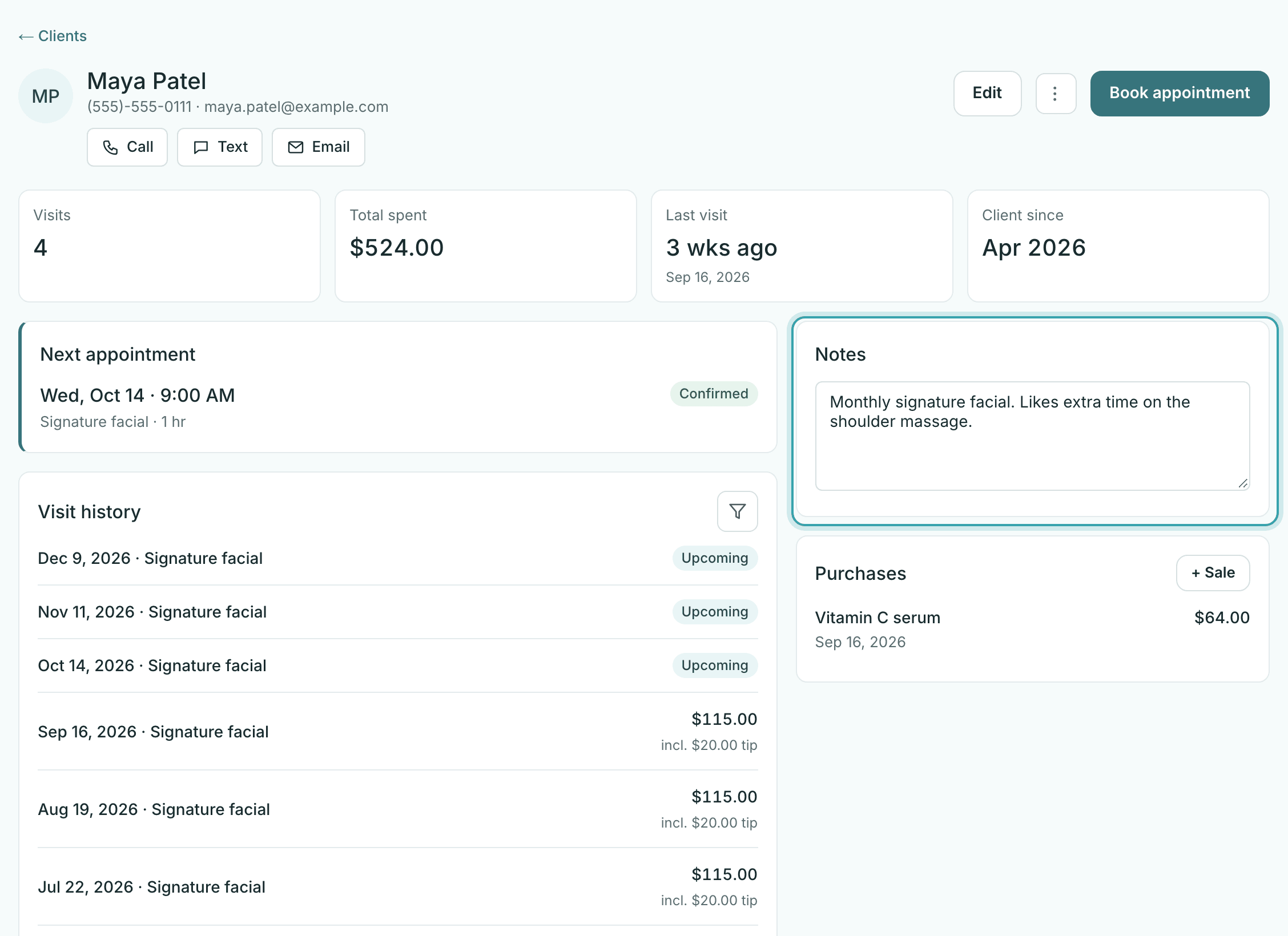This screenshot has width=1288, height=936.
Task: Click the $64.00 purchase amount
Action: click(1222, 618)
